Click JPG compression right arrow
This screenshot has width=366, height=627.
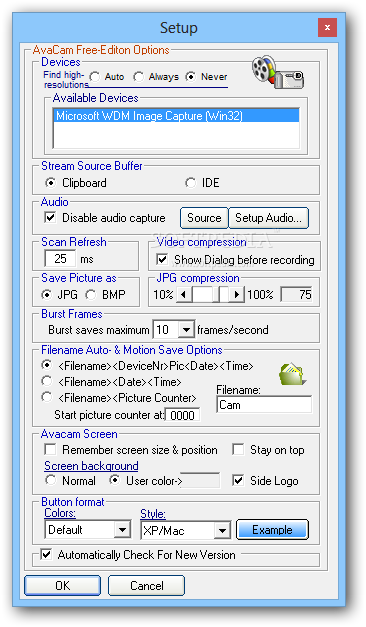point(237,295)
